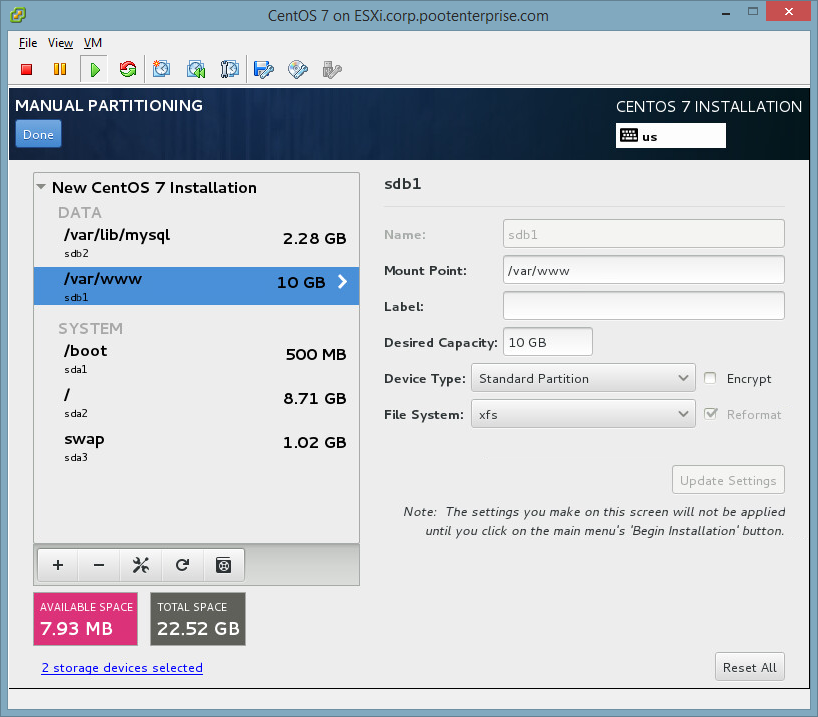Click the plus icon to add mount point

click(58, 565)
